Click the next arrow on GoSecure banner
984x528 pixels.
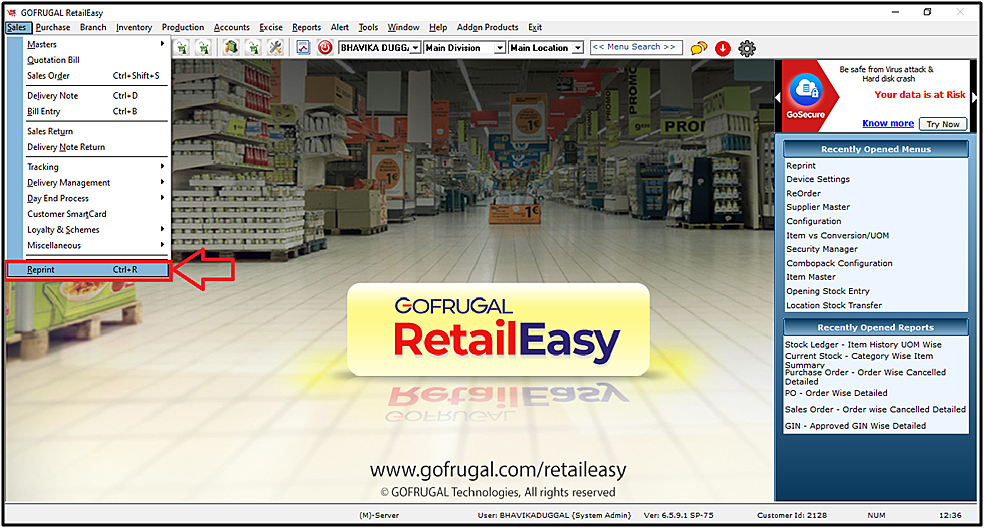974,97
